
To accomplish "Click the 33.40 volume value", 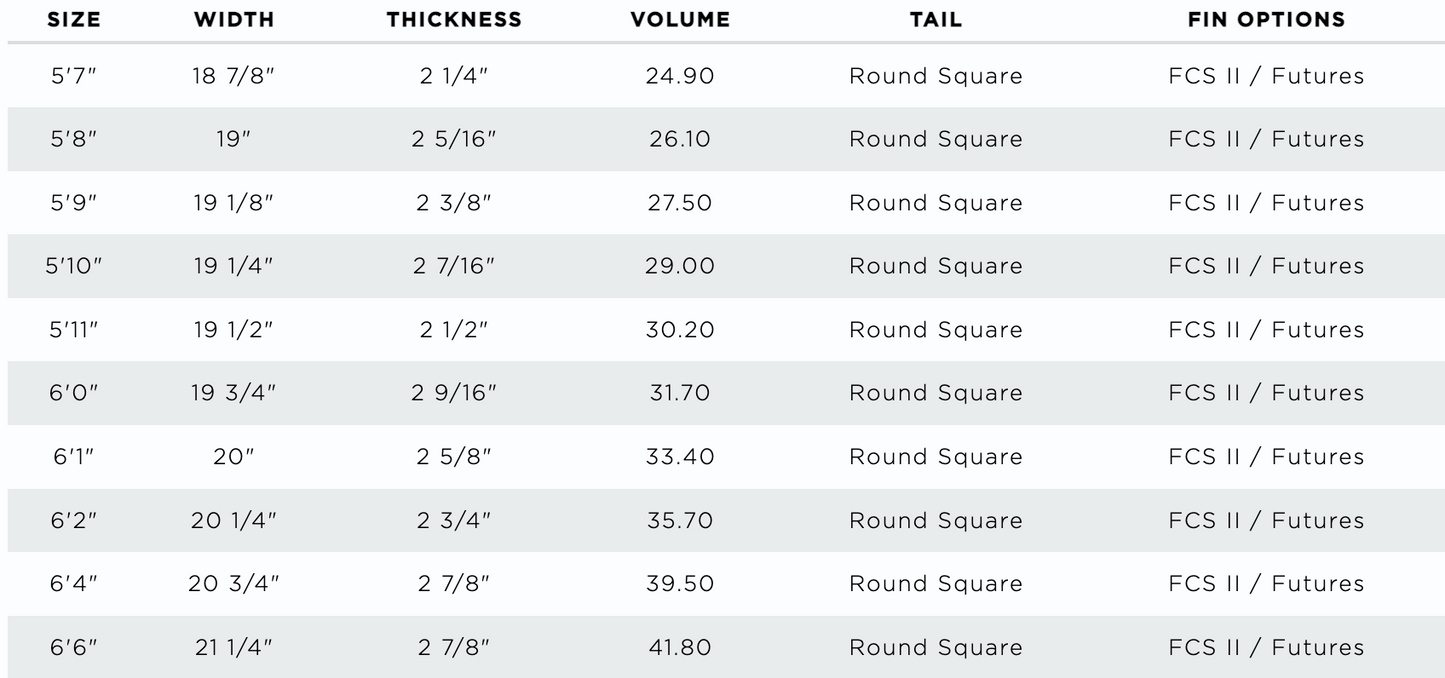I will pyautogui.click(x=680, y=457).
